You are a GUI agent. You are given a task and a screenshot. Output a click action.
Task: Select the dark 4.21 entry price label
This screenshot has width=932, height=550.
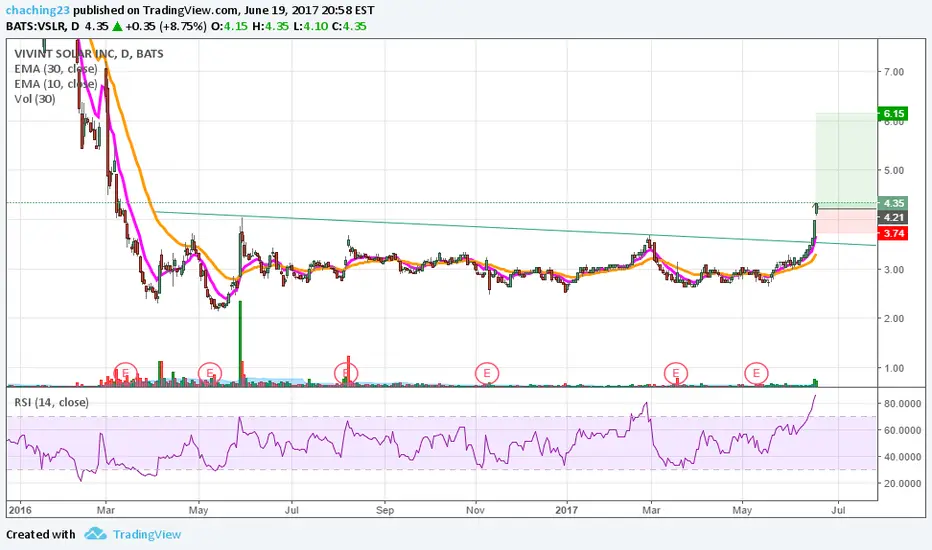tap(893, 218)
